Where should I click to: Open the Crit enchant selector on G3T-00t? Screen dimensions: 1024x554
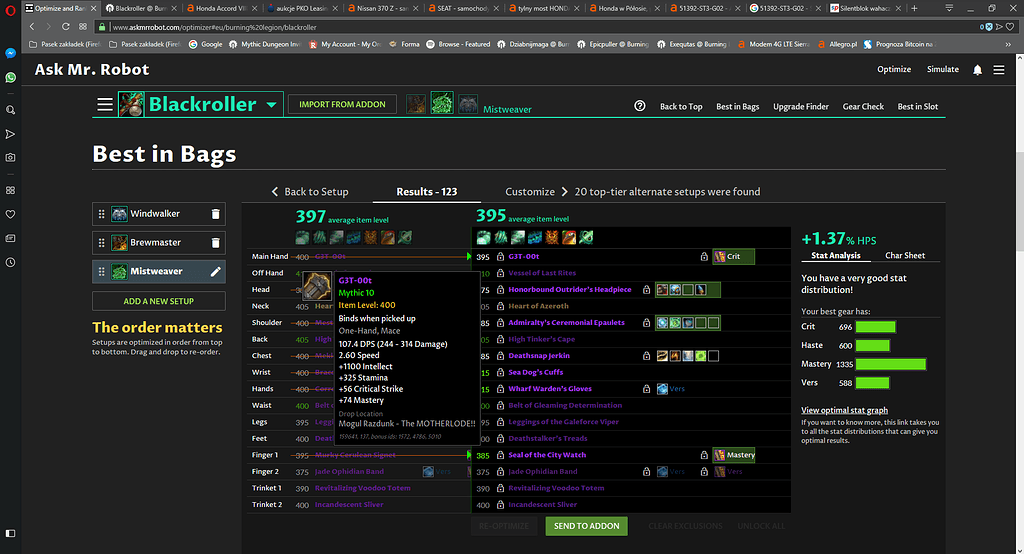(x=733, y=257)
